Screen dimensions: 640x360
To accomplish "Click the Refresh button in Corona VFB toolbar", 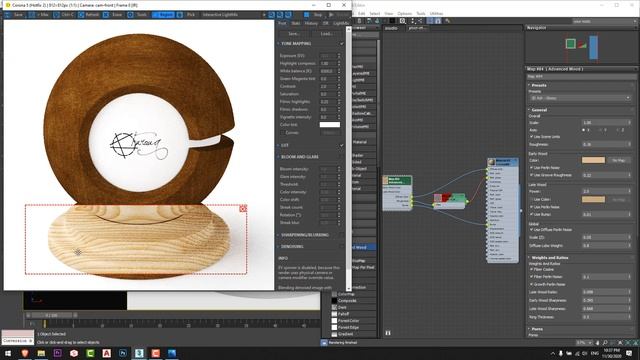I will tap(89, 15).
